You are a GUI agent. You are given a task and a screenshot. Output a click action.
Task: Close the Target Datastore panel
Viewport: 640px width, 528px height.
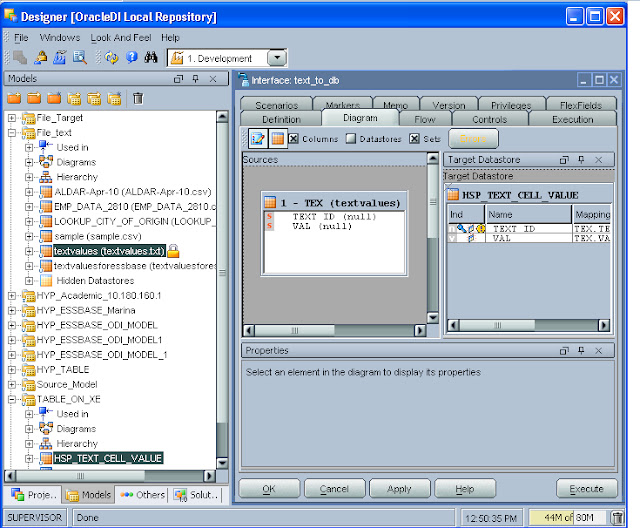coord(598,160)
